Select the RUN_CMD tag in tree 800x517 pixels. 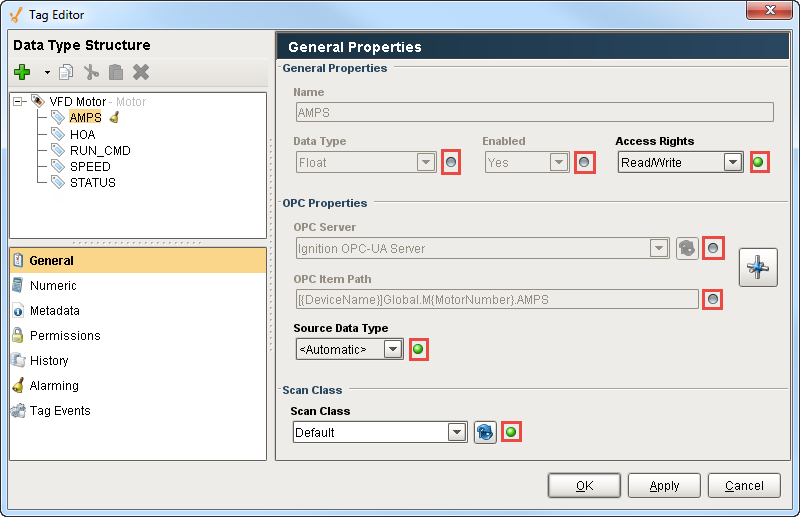click(100, 150)
